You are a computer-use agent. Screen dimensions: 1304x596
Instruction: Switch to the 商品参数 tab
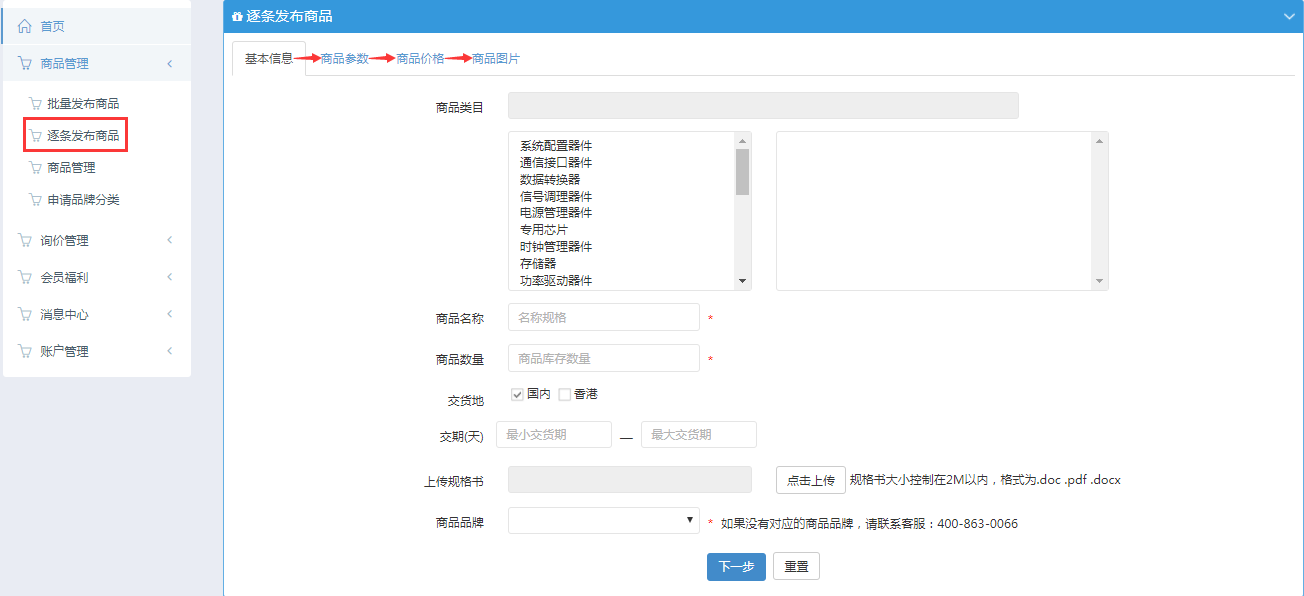pyautogui.click(x=345, y=59)
